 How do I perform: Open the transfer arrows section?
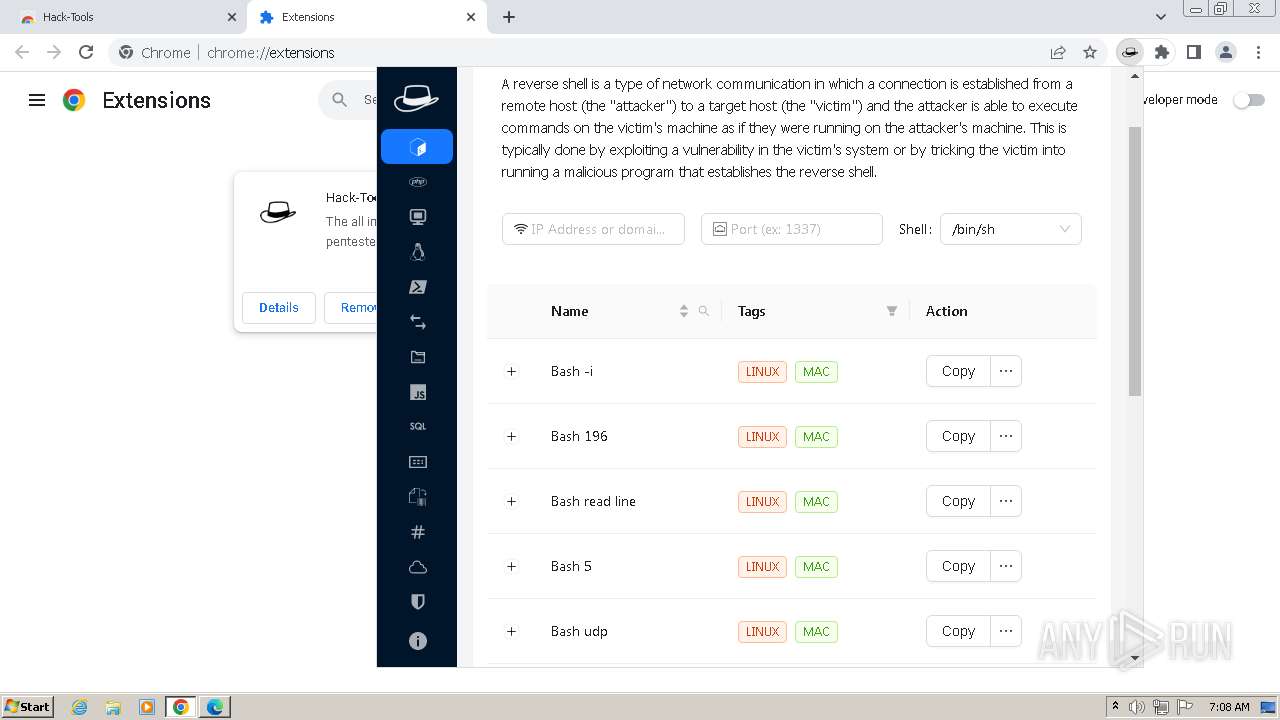pyautogui.click(x=417, y=322)
